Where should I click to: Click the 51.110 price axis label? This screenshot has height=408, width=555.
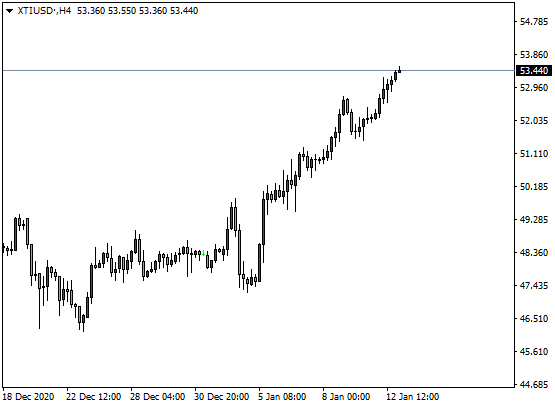pos(534,154)
